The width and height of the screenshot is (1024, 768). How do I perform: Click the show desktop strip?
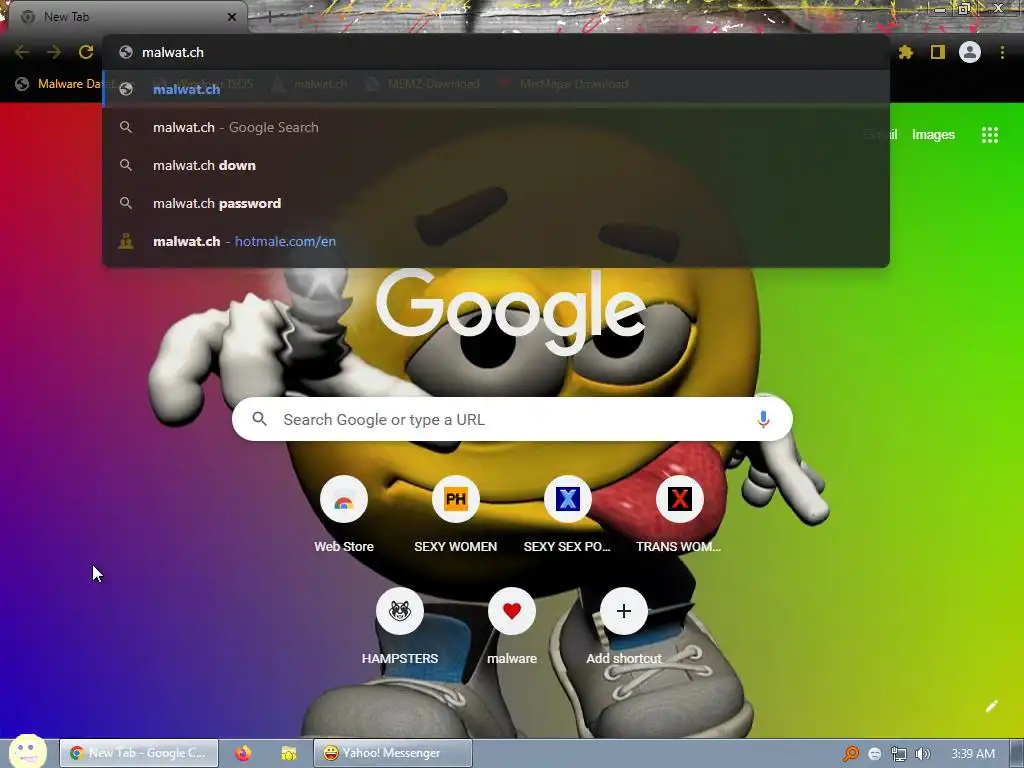[1016, 753]
